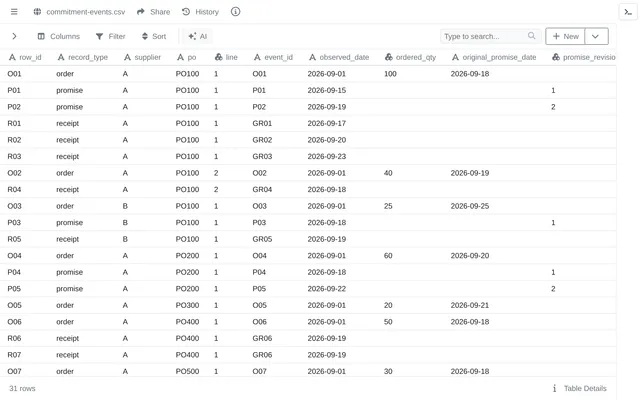
Task: Click the number type icon of ordered_qty column
Action: coord(389,57)
